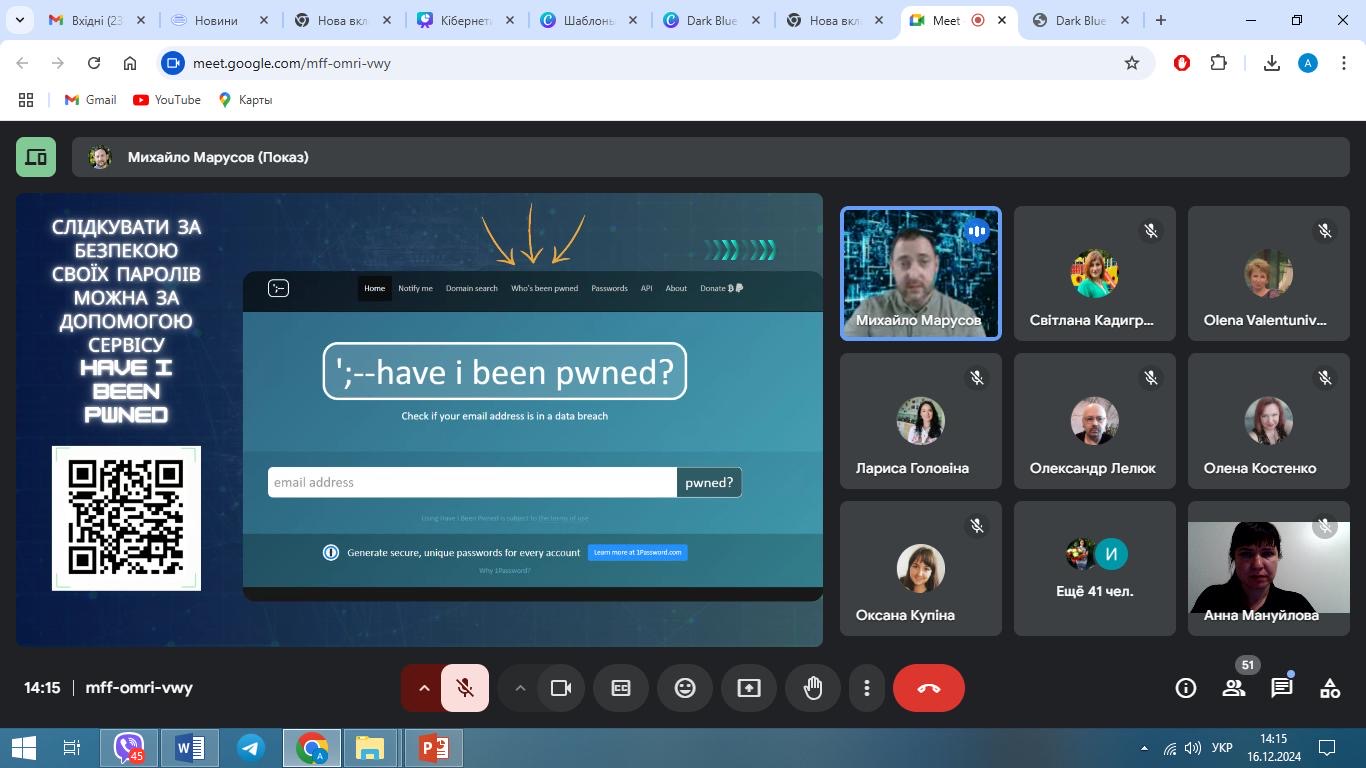1366x768 pixels.
Task: Show hidden tray icons arrow
Action: pos(1144,748)
